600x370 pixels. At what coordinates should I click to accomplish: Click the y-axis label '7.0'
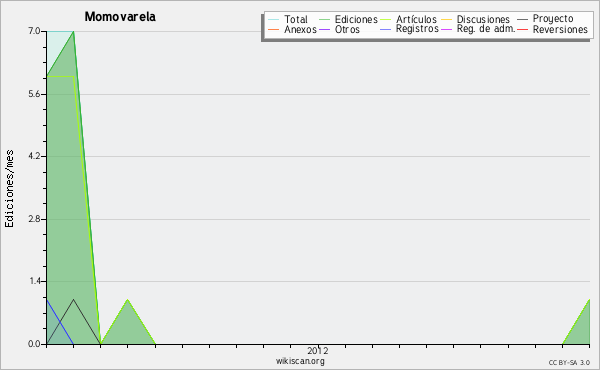click(x=34, y=31)
